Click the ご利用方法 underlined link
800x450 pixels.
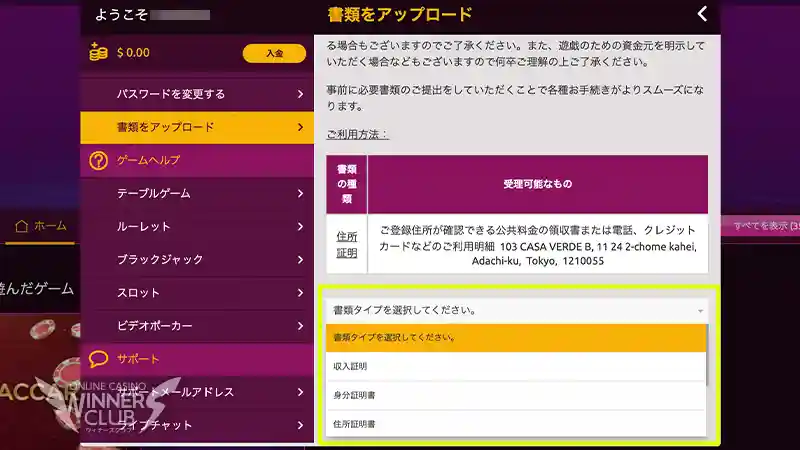[357, 134]
